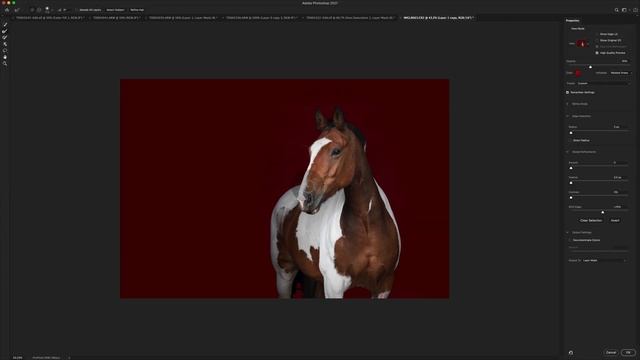Click the Cancel button
This screenshot has width=640, height=360.
coord(611,352)
